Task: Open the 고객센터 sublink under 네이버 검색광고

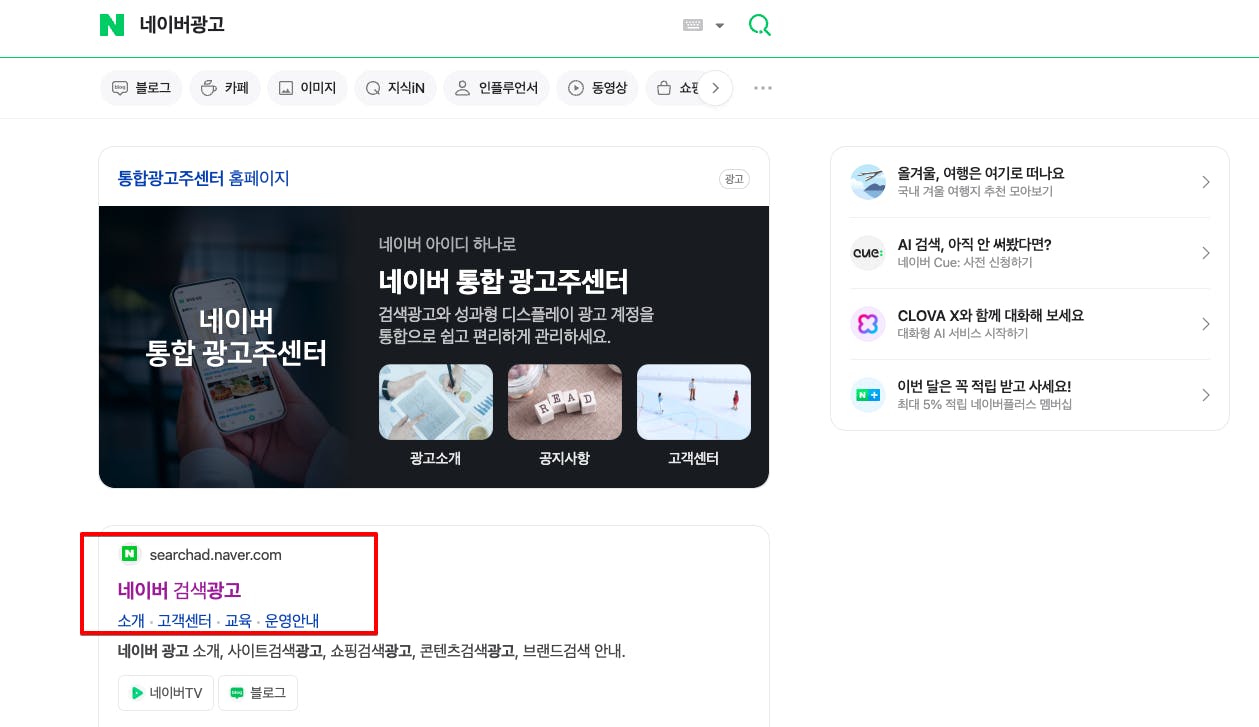Action: [x=184, y=621]
